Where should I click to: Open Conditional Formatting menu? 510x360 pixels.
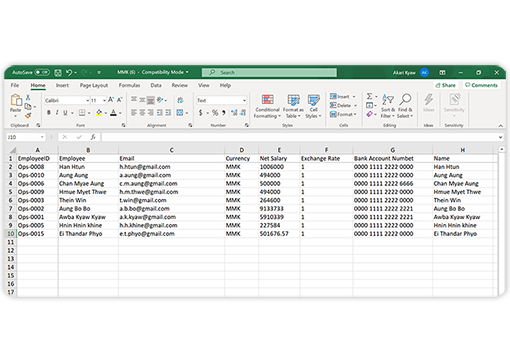[x=267, y=106]
